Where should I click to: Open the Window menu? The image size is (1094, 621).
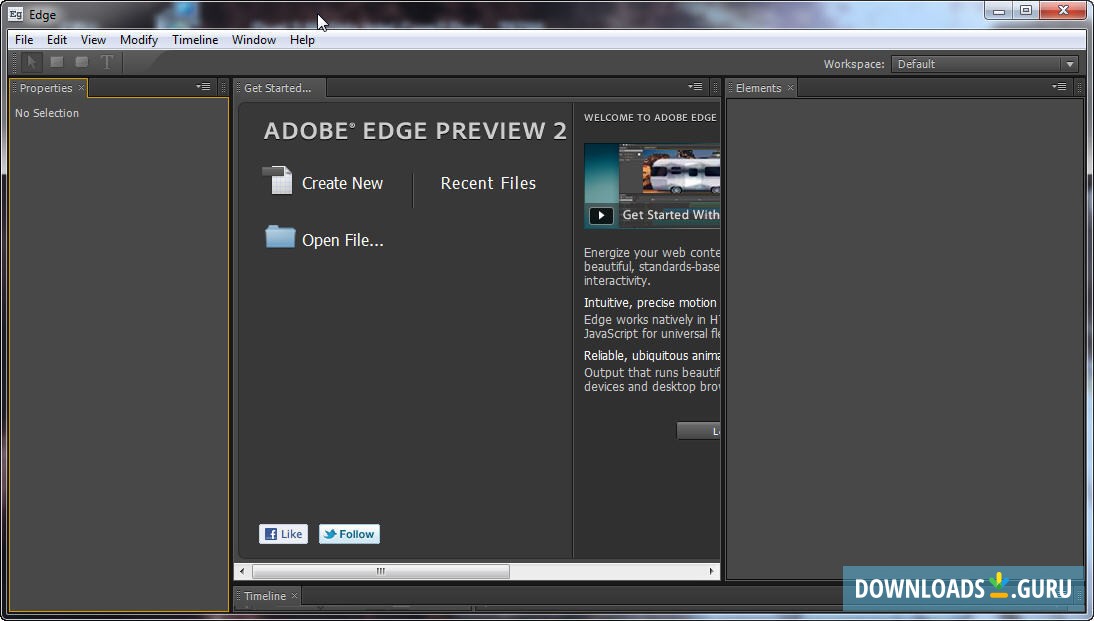(254, 40)
